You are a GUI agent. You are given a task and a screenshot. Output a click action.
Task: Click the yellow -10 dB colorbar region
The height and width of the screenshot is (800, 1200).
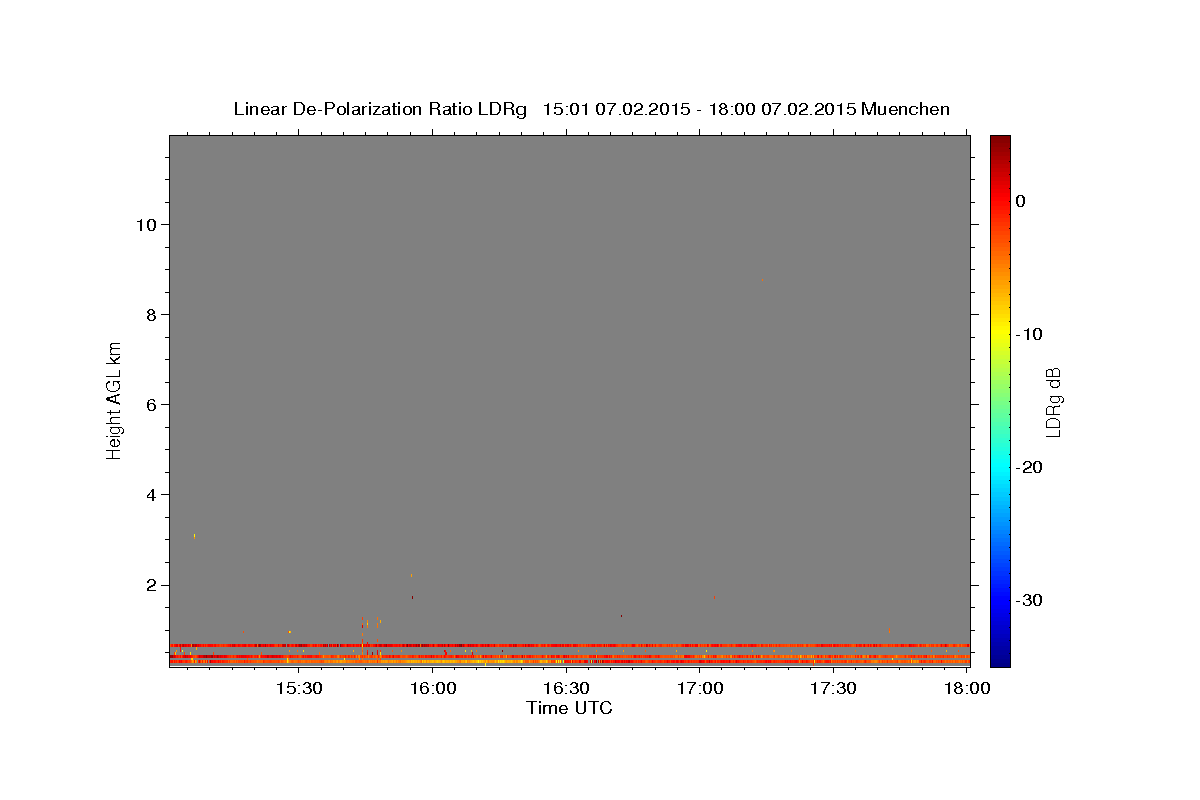(1000, 334)
